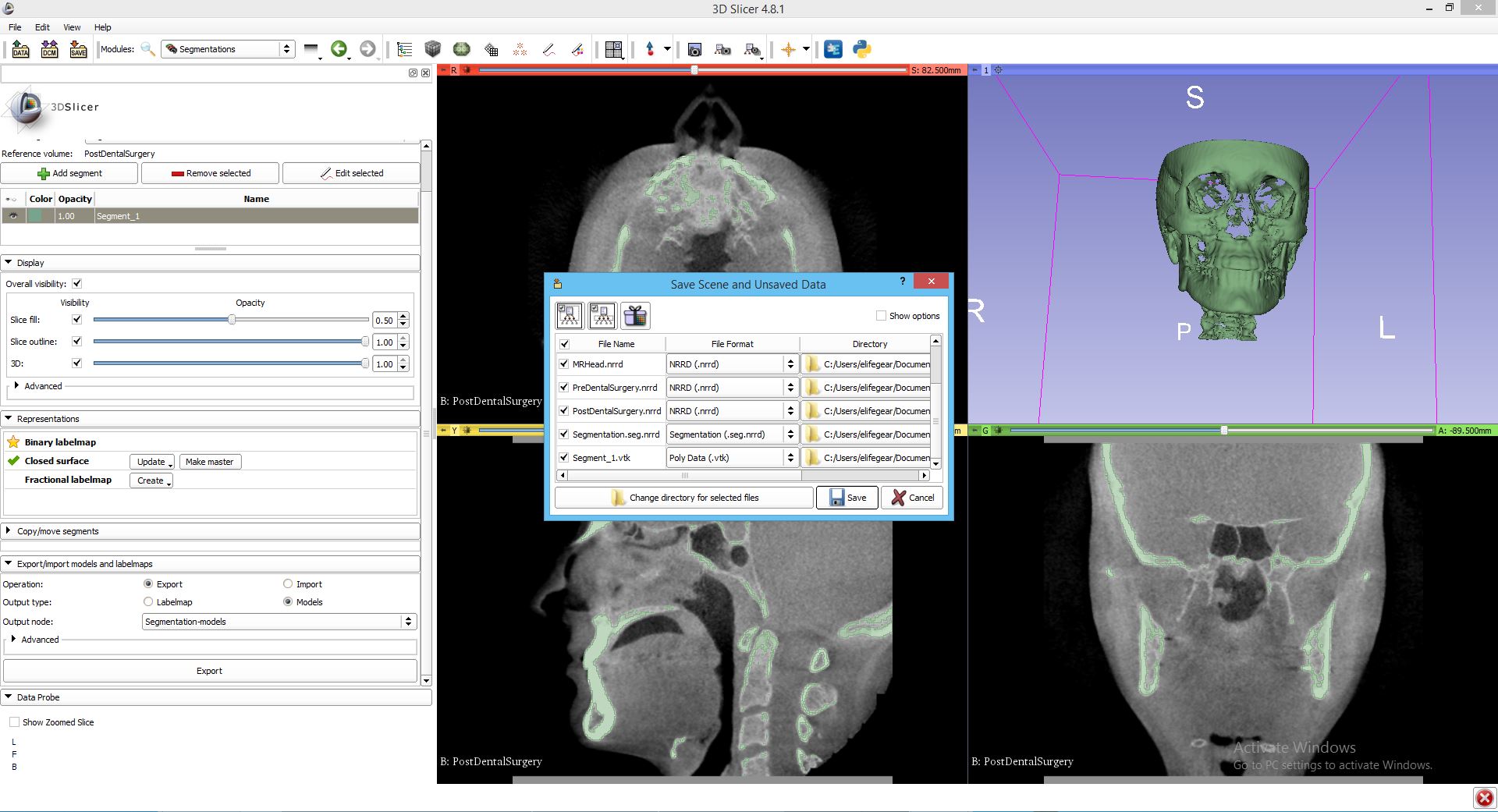The image size is (1498, 812).
Task: Click the Export button
Action: tap(209, 671)
